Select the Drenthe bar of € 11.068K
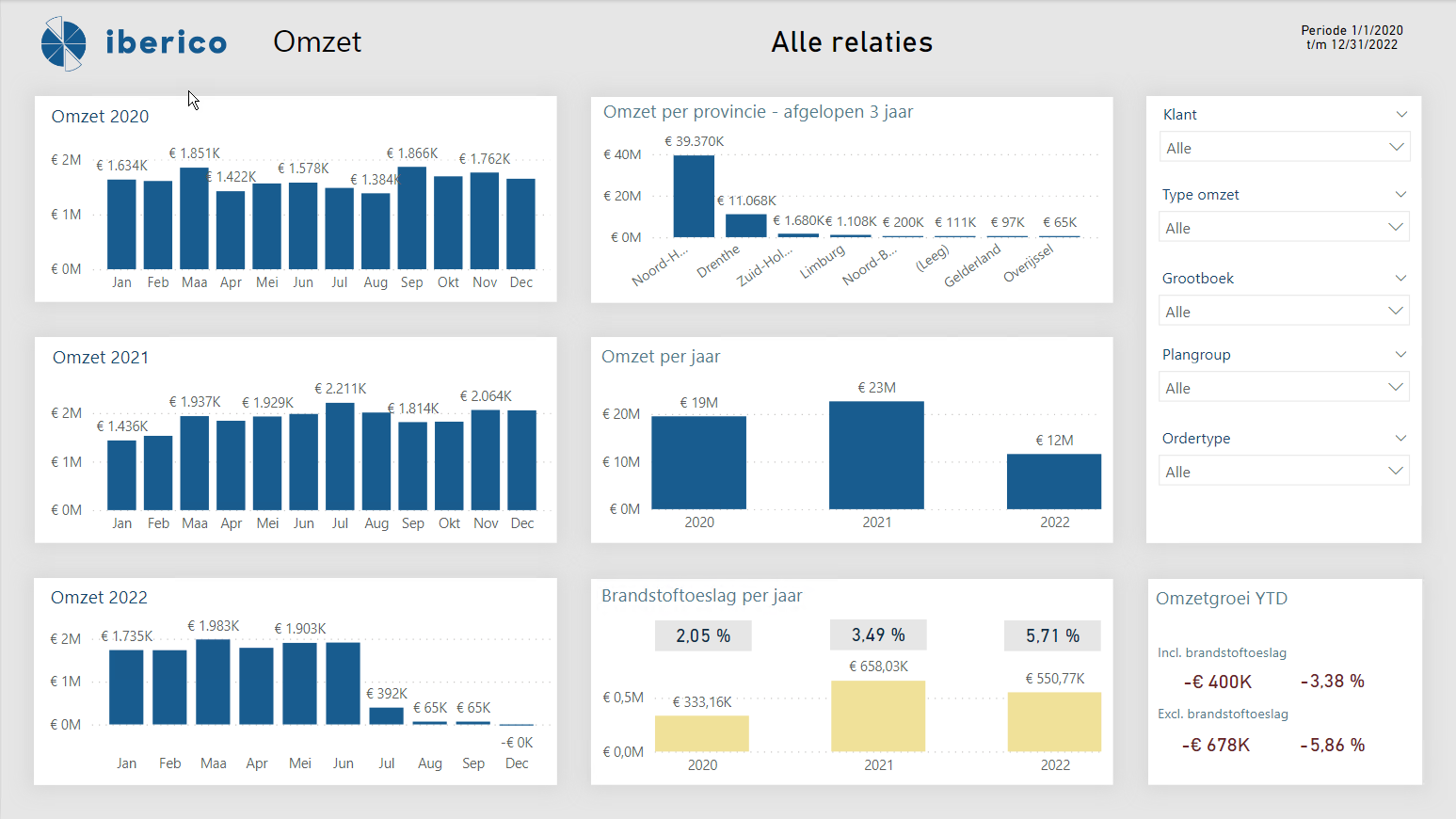The height and width of the screenshot is (819, 1456). (746, 226)
